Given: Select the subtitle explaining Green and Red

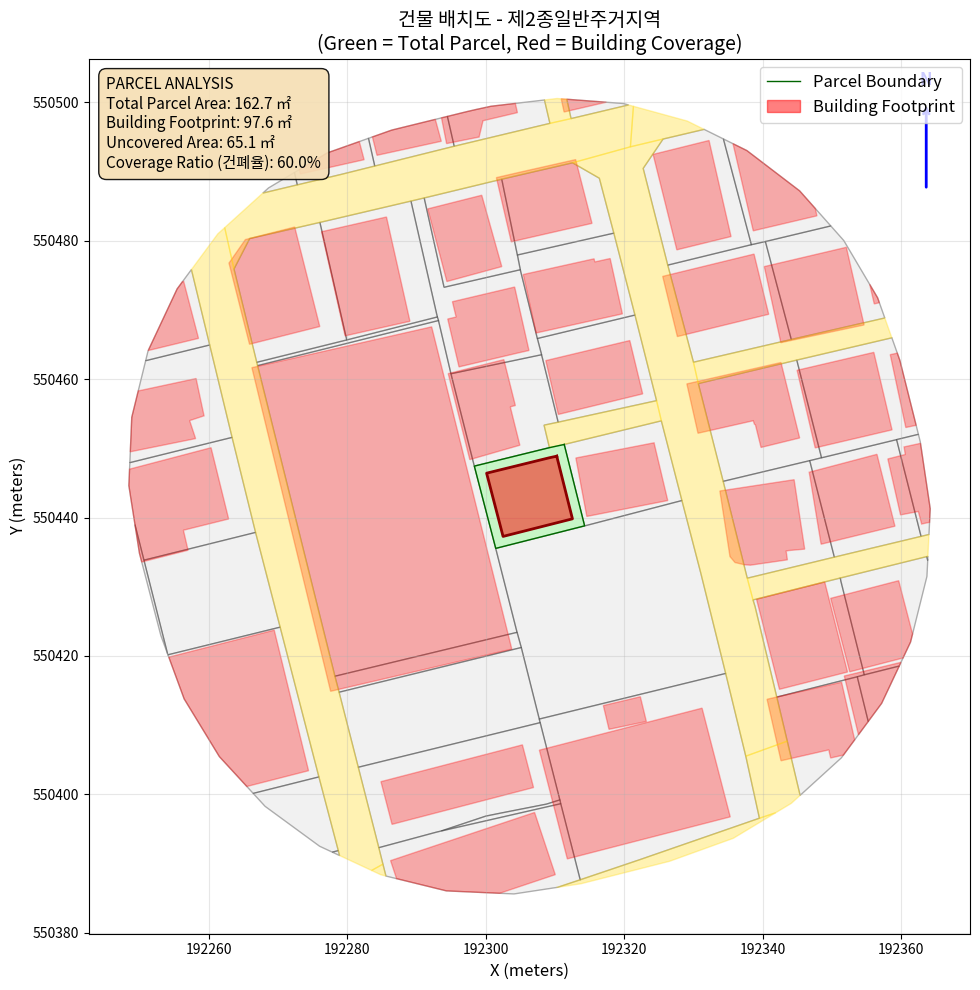Looking at the screenshot, I should click(529, 43).
